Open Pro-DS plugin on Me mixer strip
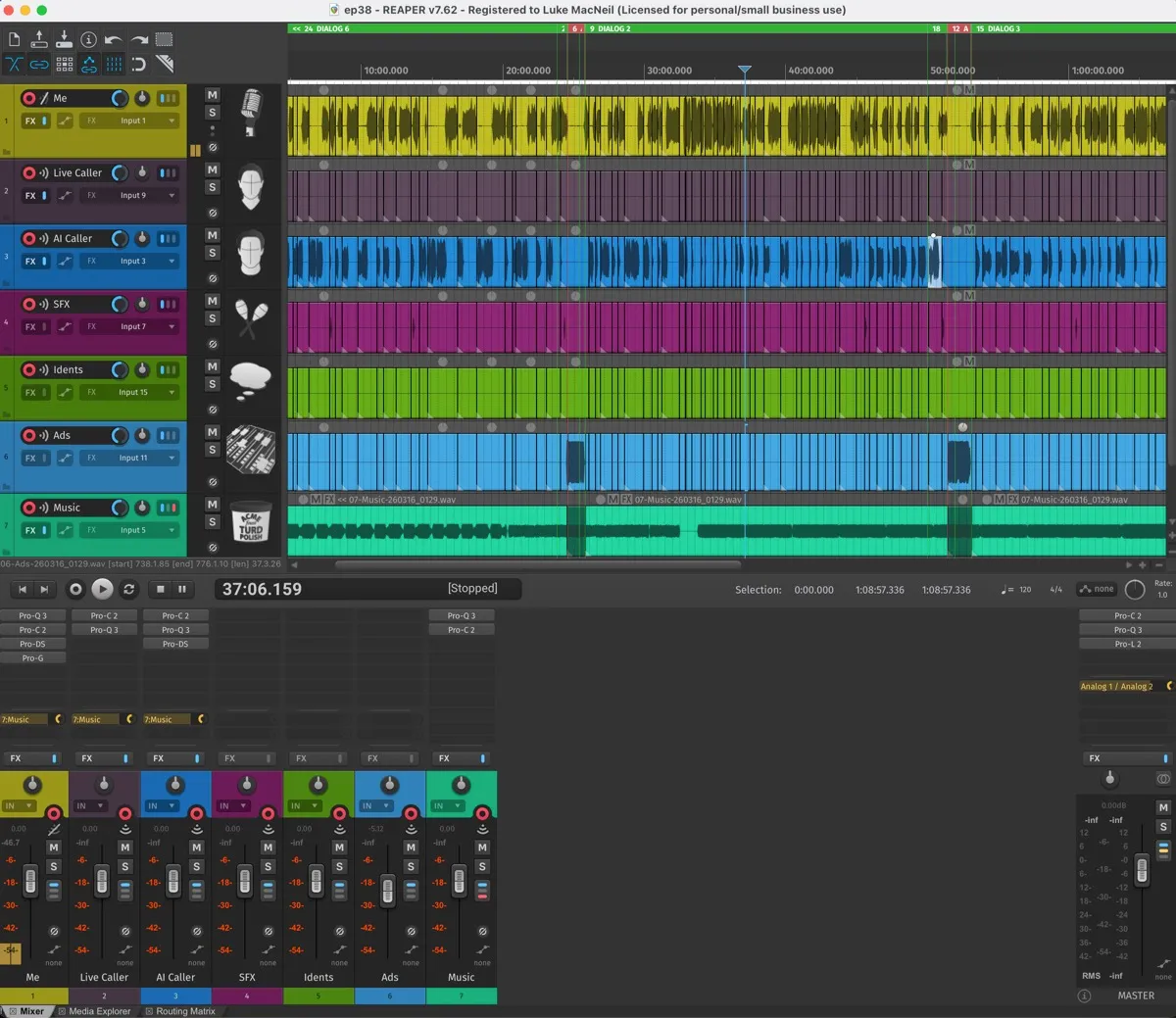Screen dimensions: 1176x1018 [x=32, y=644]
